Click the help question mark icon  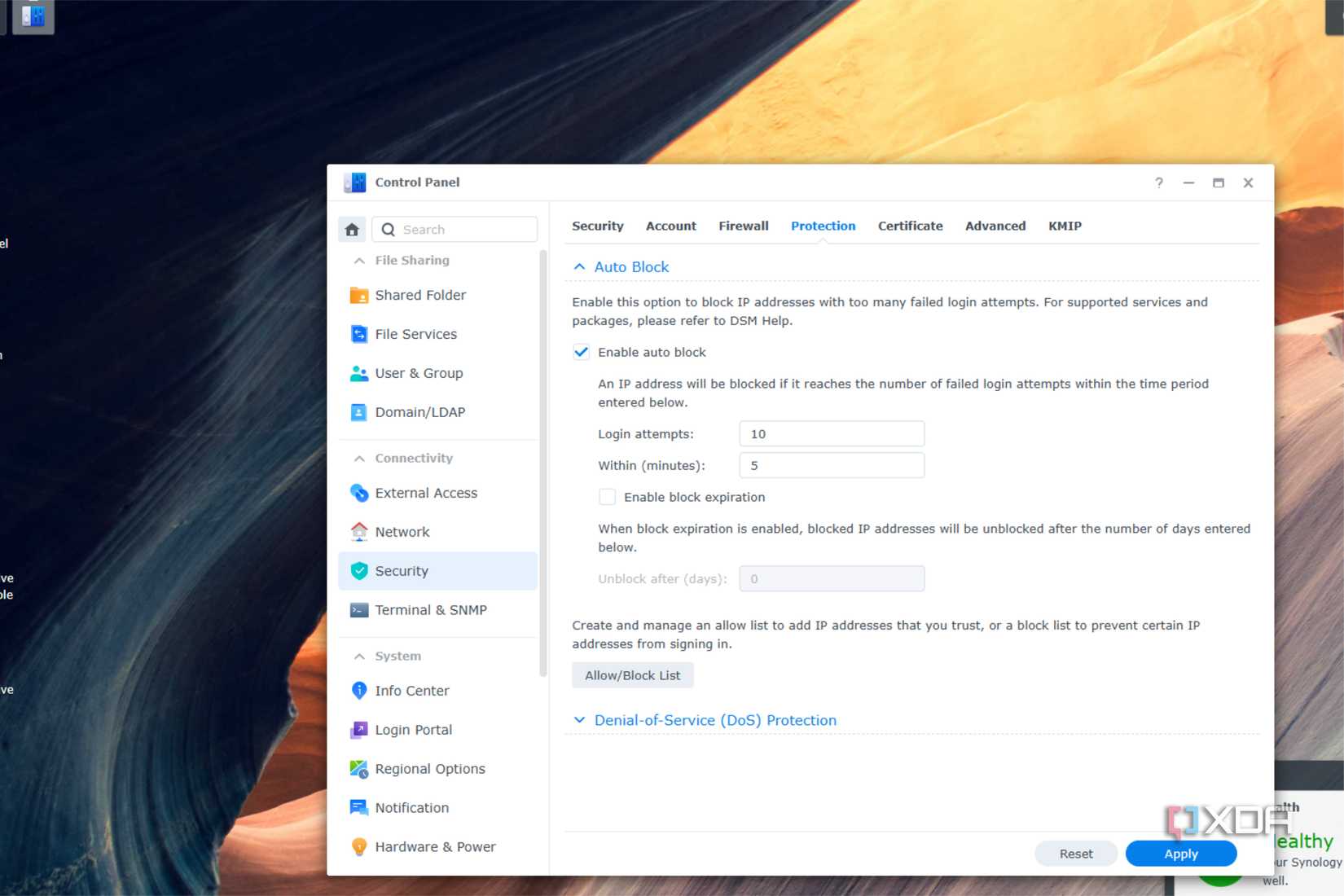1159,182
